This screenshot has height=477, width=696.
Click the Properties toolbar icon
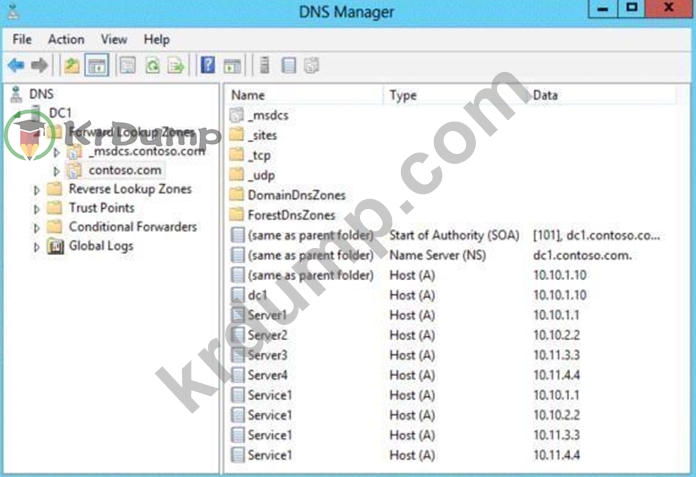[128, 66]
